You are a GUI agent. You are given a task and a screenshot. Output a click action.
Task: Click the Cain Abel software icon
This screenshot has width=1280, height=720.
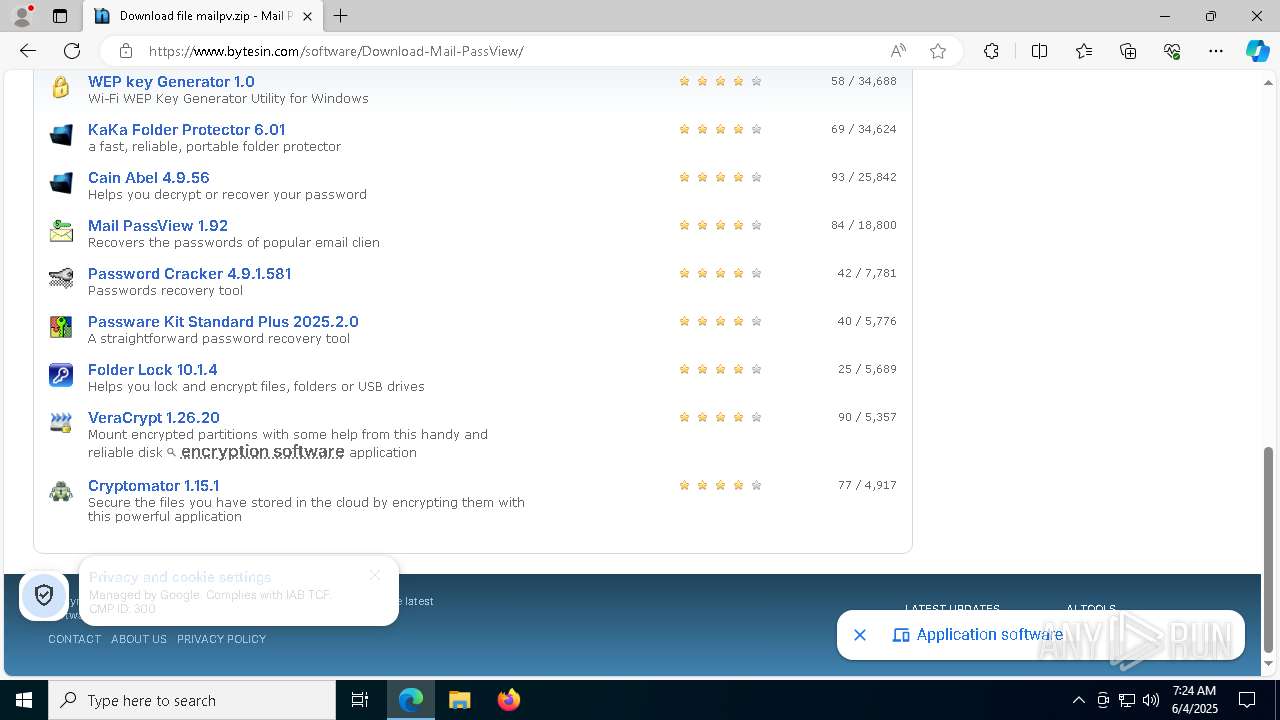[x=61, y=183]
